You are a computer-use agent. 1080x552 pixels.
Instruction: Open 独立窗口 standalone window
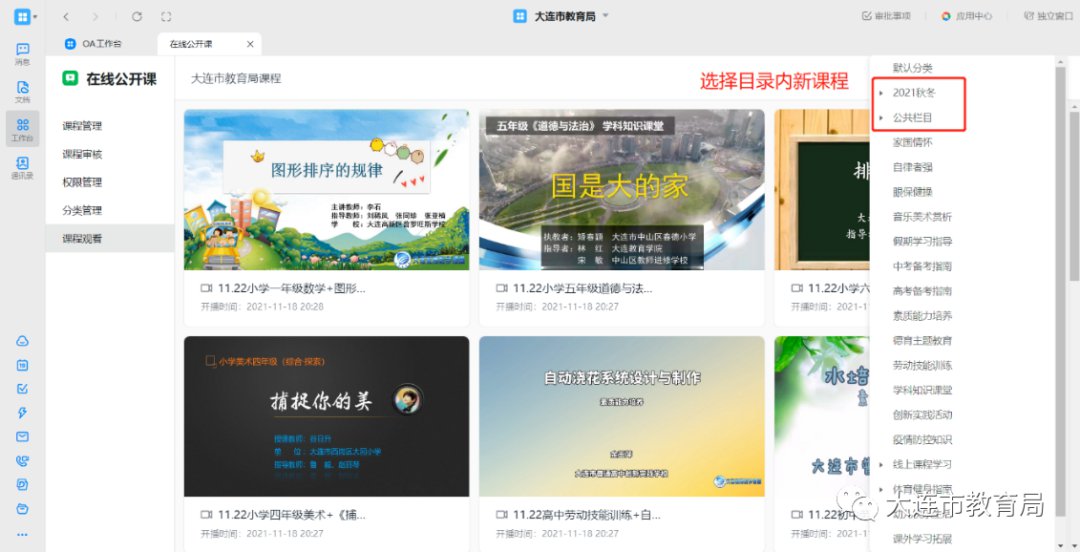click(1048, 16)
